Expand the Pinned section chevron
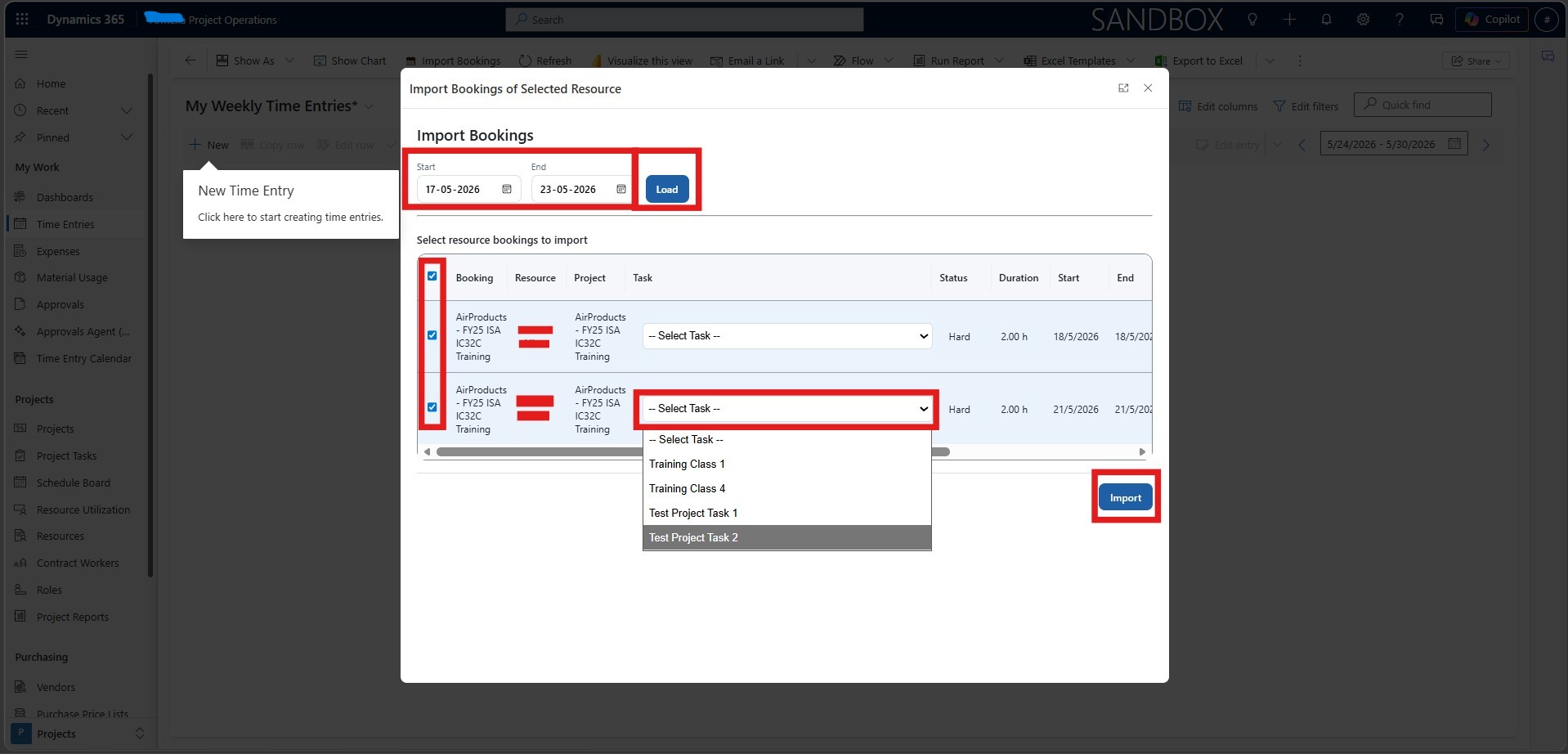This screenshot has width=1568, height=754. pos(127,137)
